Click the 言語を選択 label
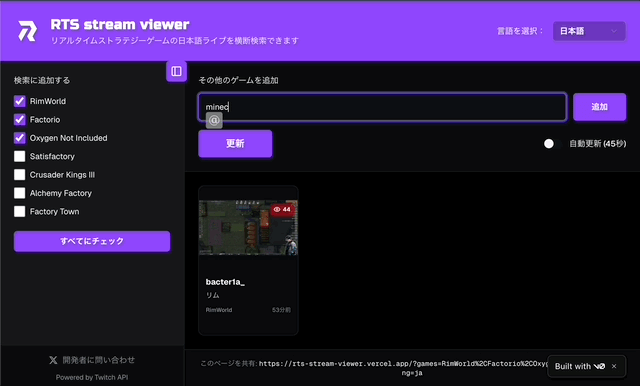The width and height of the screenshot is (640, 386). (520, 31)
